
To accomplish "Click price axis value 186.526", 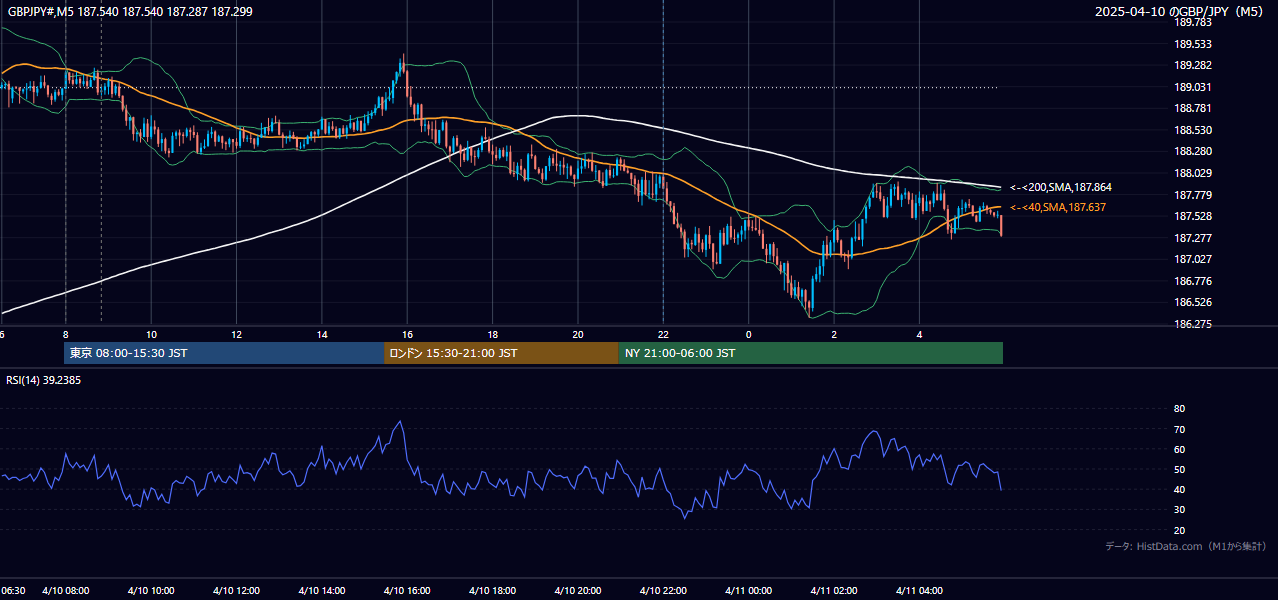I will click(x=1192, y=302).
